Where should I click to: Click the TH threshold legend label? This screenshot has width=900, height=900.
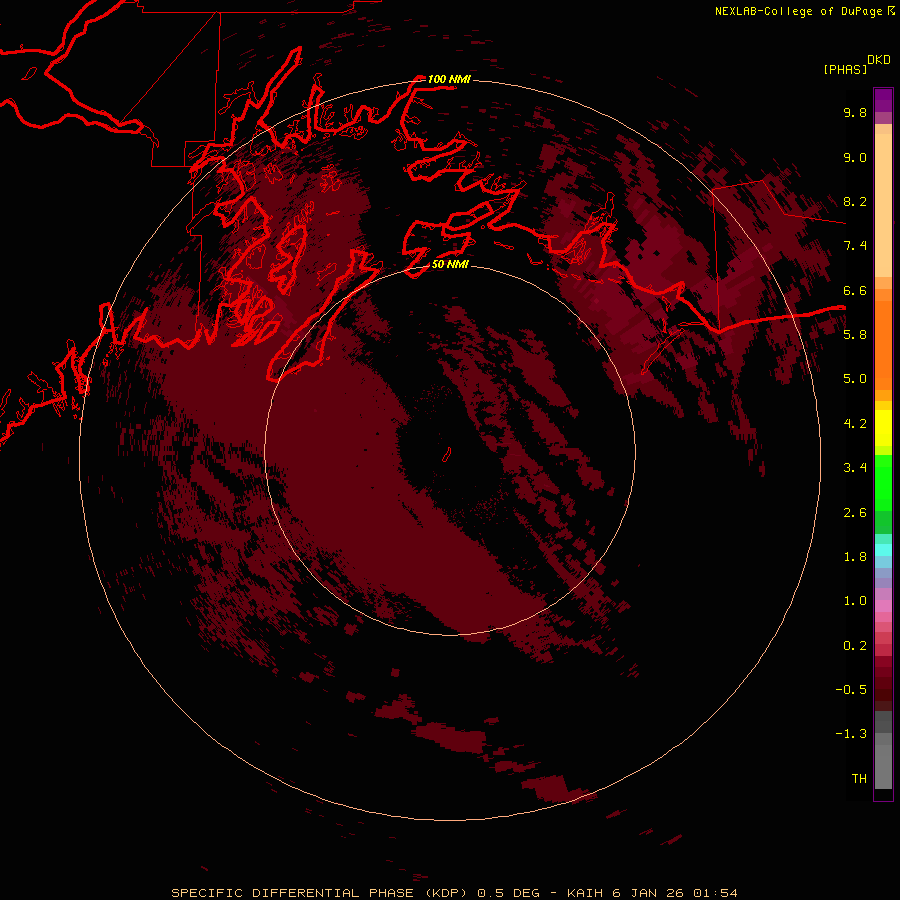[859, 779]
